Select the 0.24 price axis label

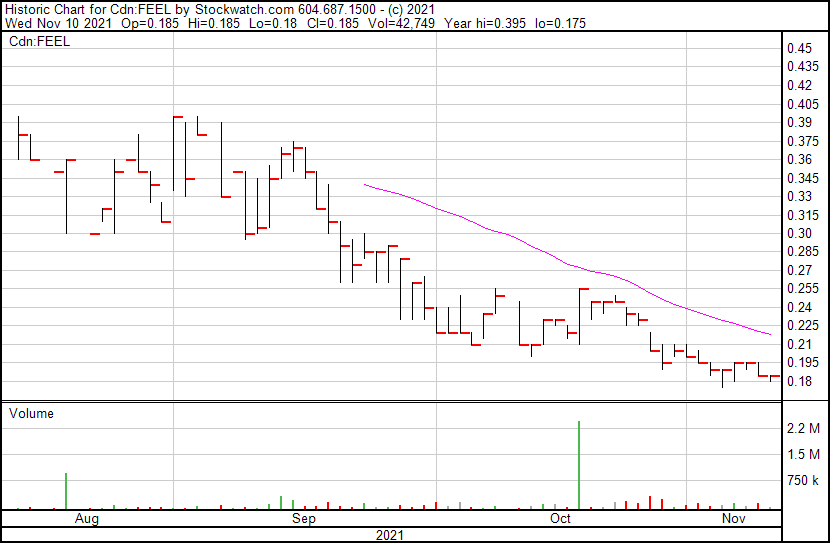tap(799, 307)
